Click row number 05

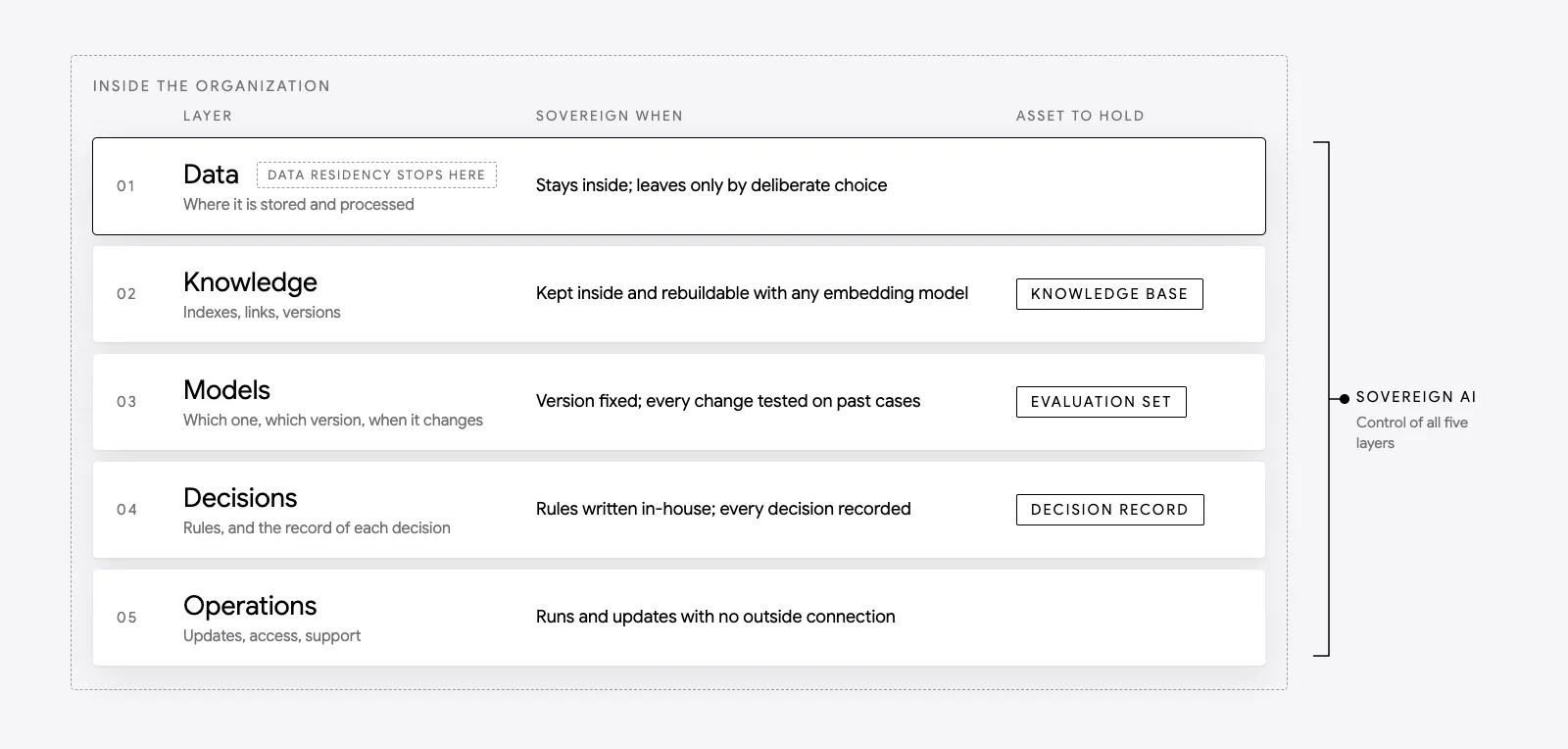pyautogui.click(x=126, y=618)
